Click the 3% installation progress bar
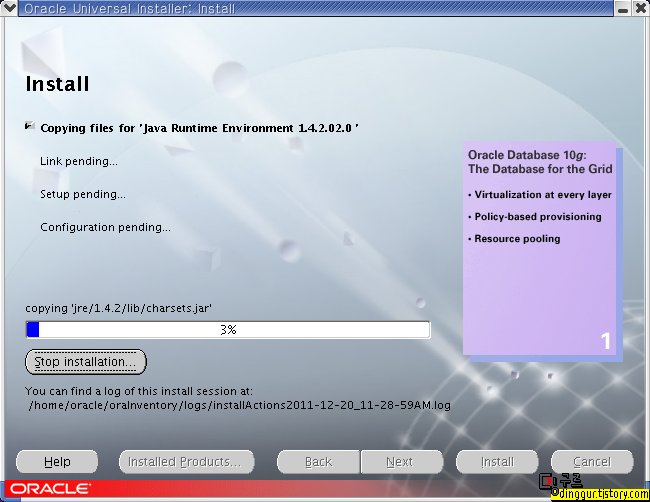This screenshot has width=650, height=502. pyautogui.click(x=228, y=330)
